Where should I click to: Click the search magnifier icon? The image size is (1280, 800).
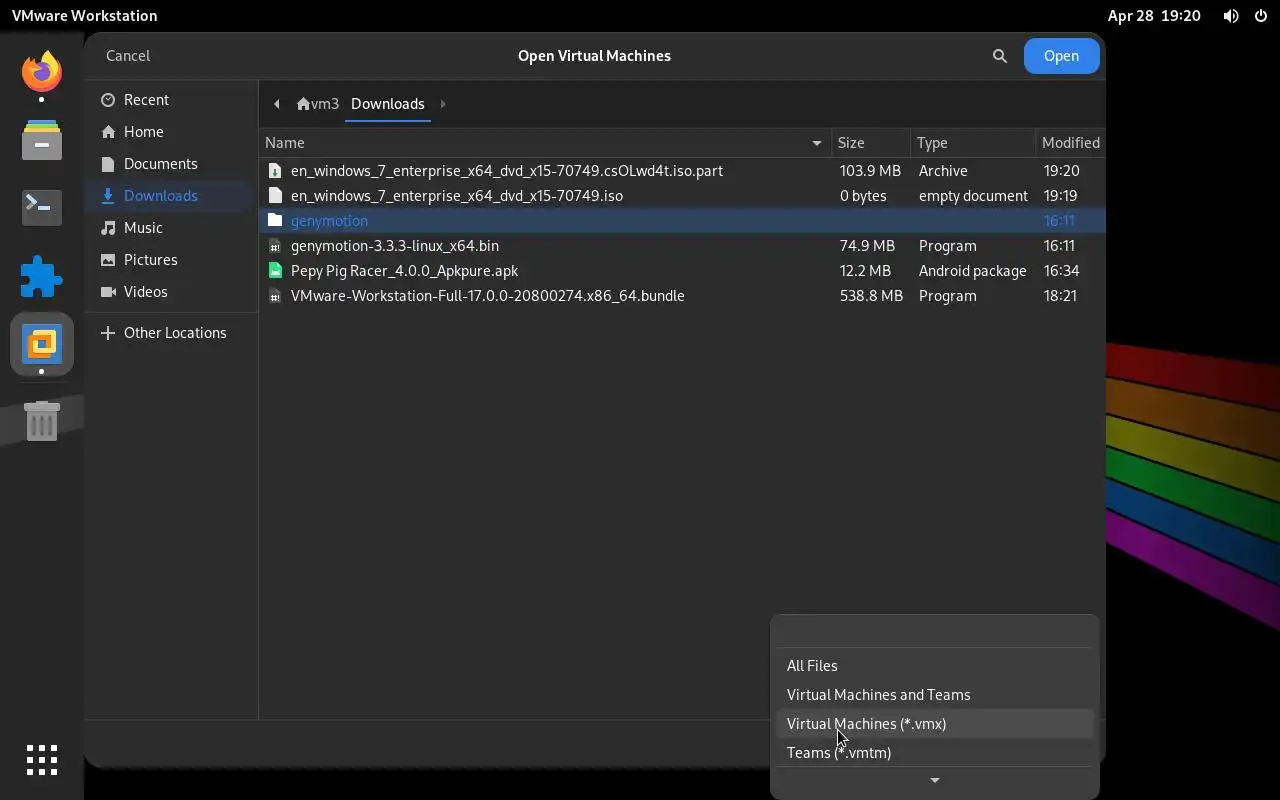coord(999,56)
